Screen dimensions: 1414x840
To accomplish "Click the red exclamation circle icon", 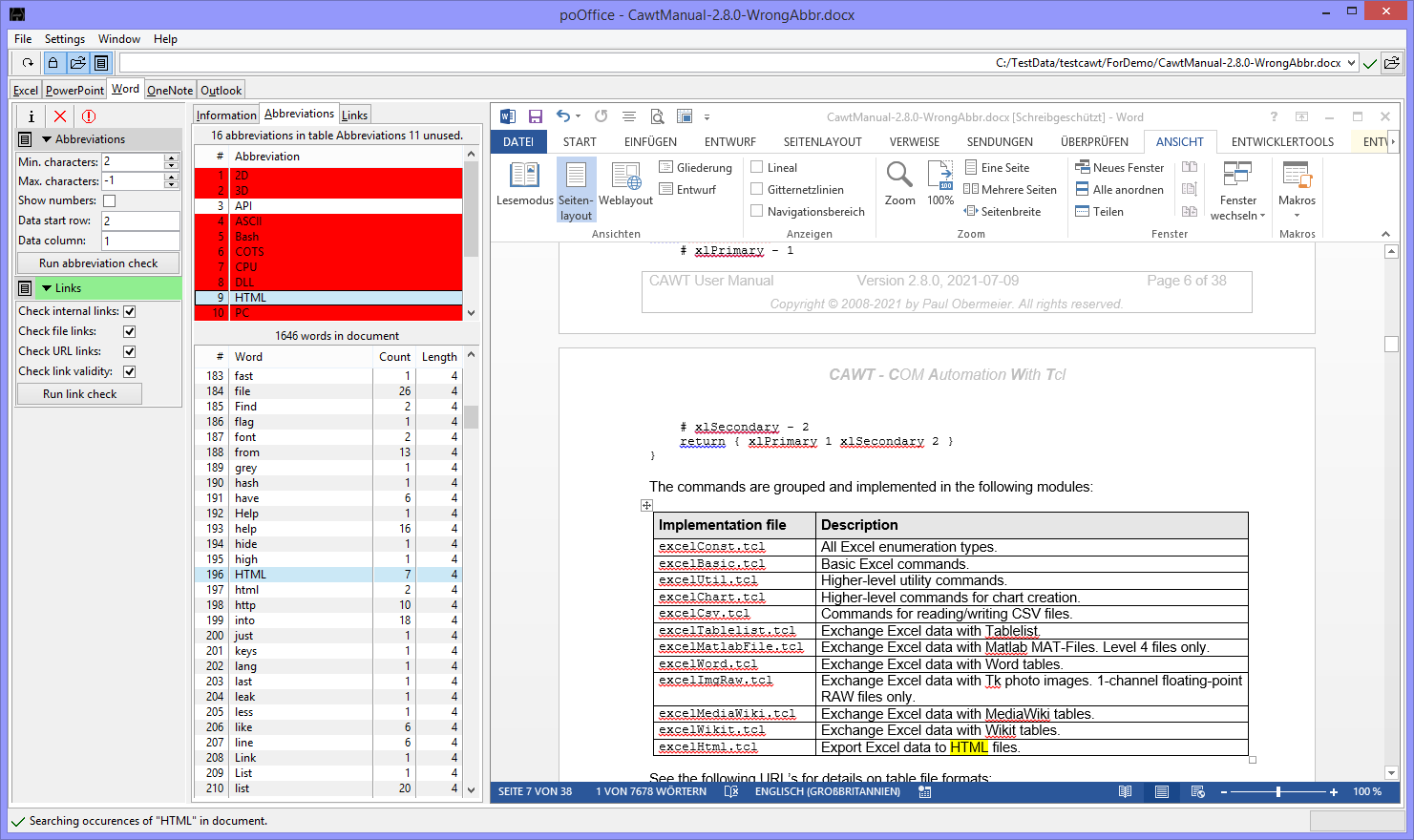I will pyautogui.click(x=89, y=115).
